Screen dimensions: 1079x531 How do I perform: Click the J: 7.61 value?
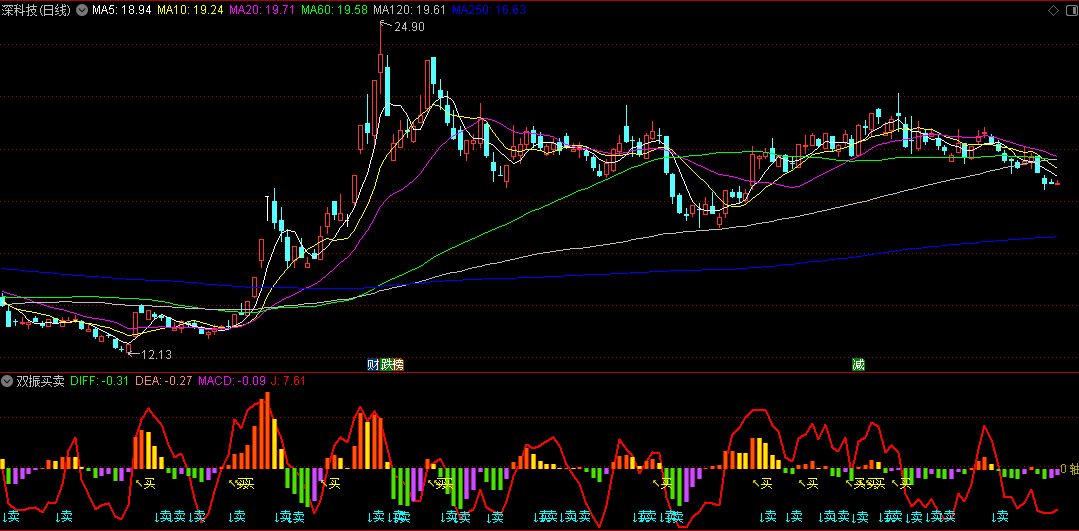click(288, 381)
